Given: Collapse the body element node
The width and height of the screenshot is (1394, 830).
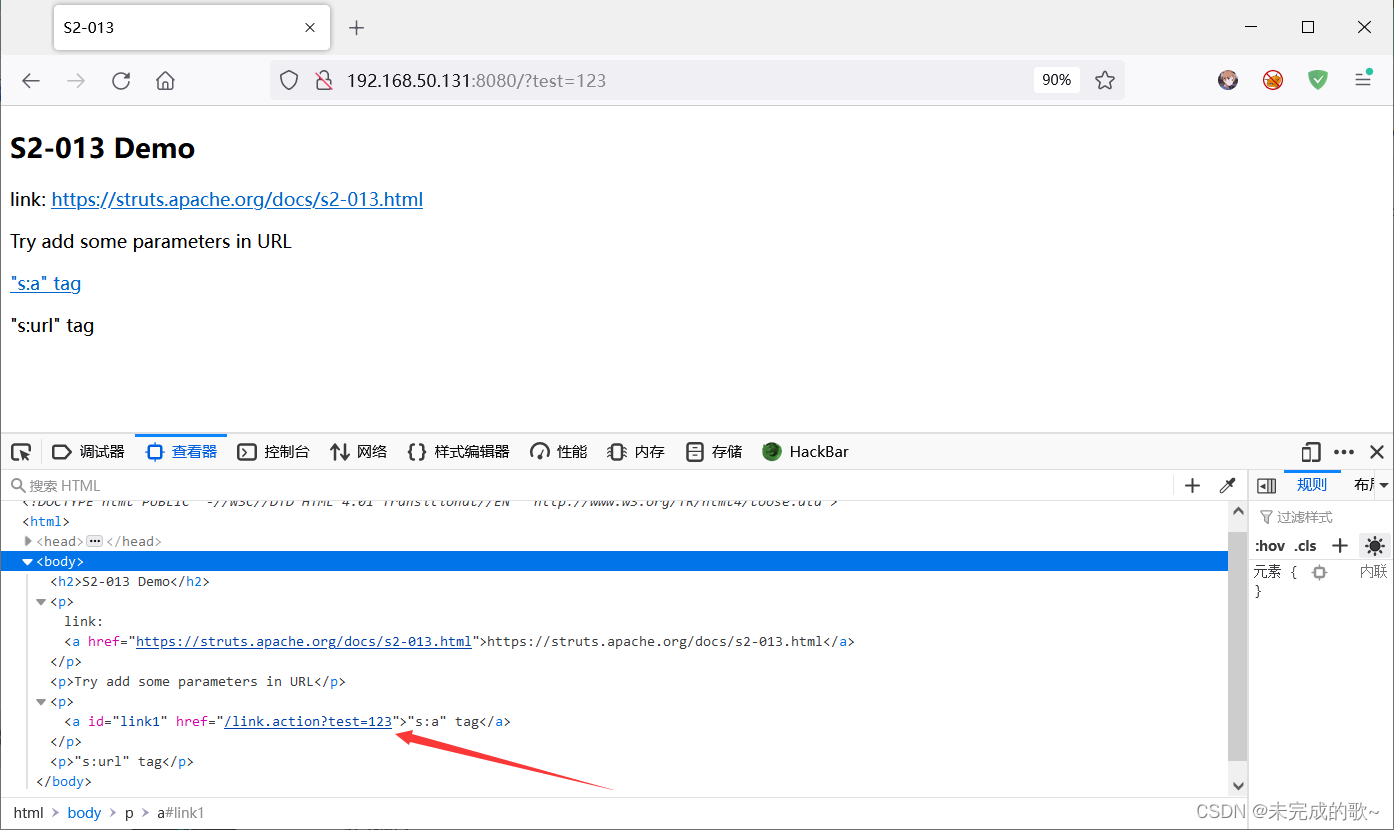Looking at the screenshot, I should click(x=28, y=562).
